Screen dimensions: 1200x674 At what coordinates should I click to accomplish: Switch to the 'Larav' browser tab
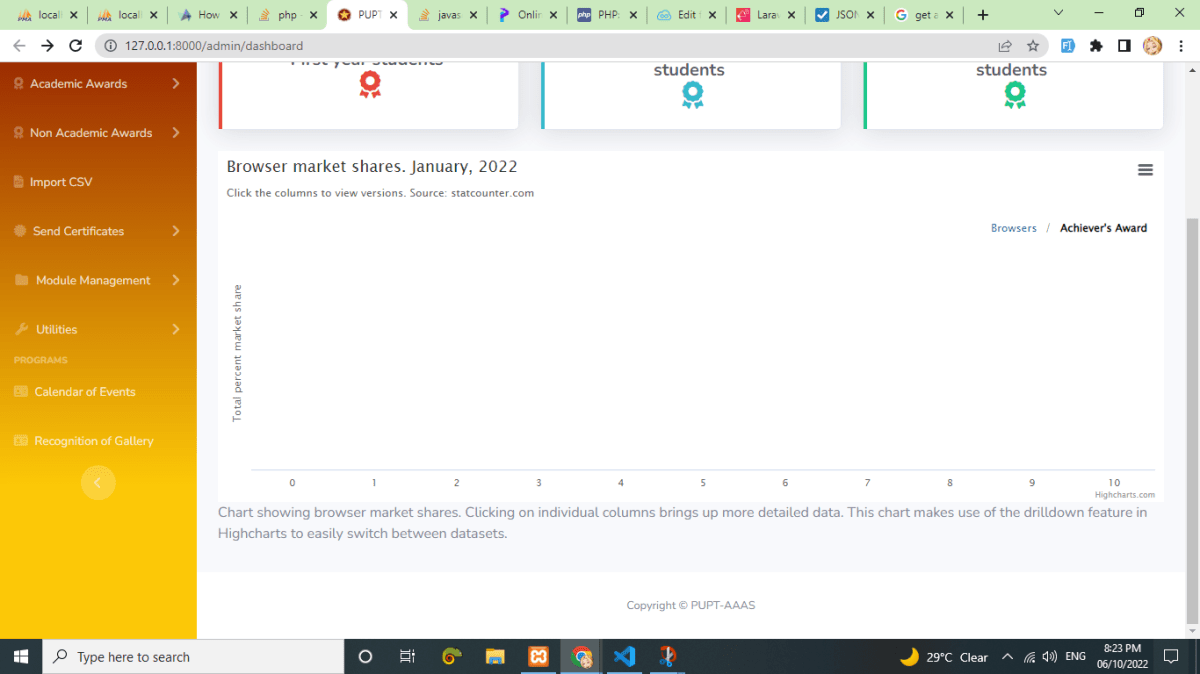765,15
